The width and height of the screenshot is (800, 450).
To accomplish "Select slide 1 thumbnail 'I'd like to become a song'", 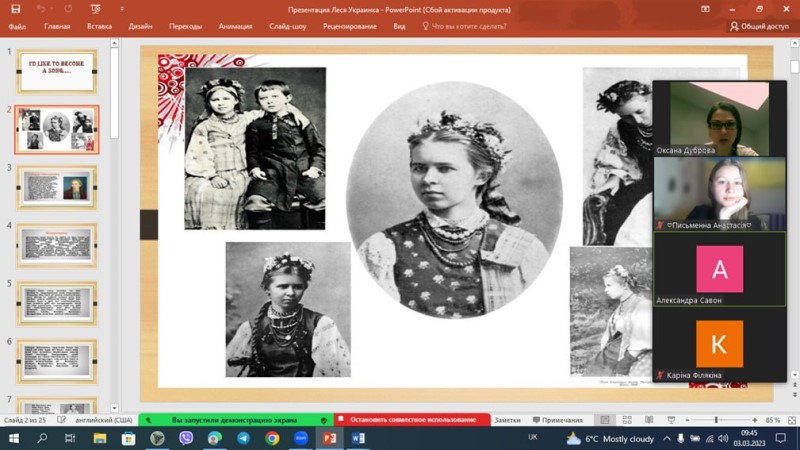I will coord(57,71).
